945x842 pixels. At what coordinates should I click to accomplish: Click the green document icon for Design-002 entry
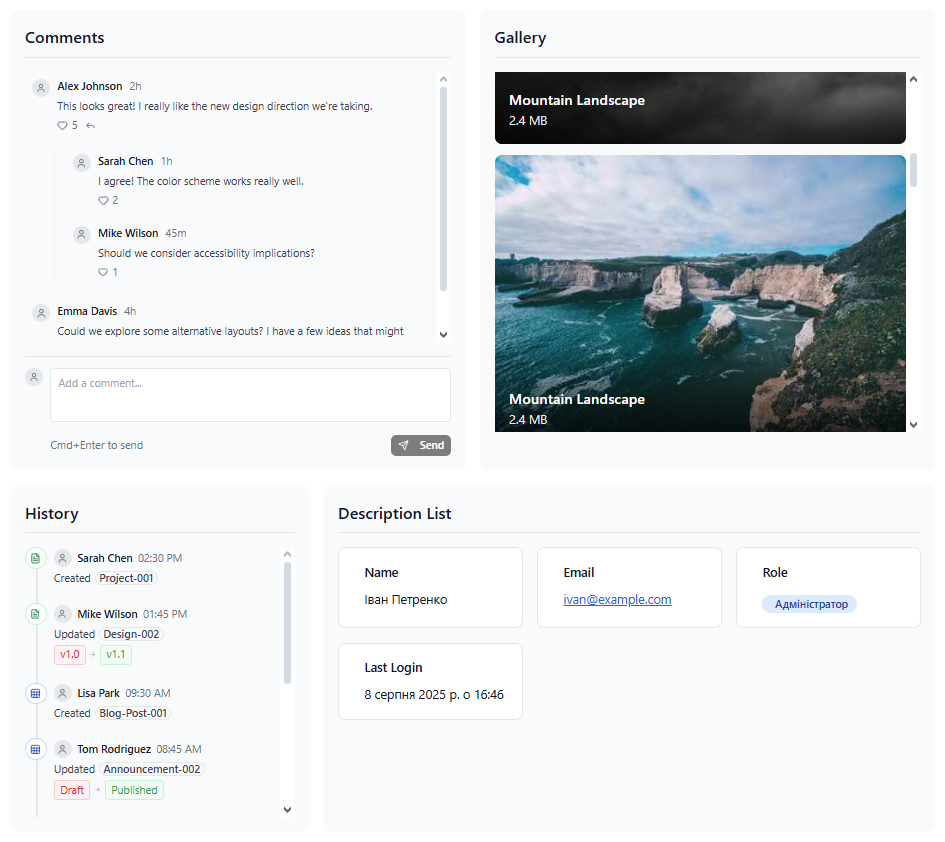pos(36,614)
